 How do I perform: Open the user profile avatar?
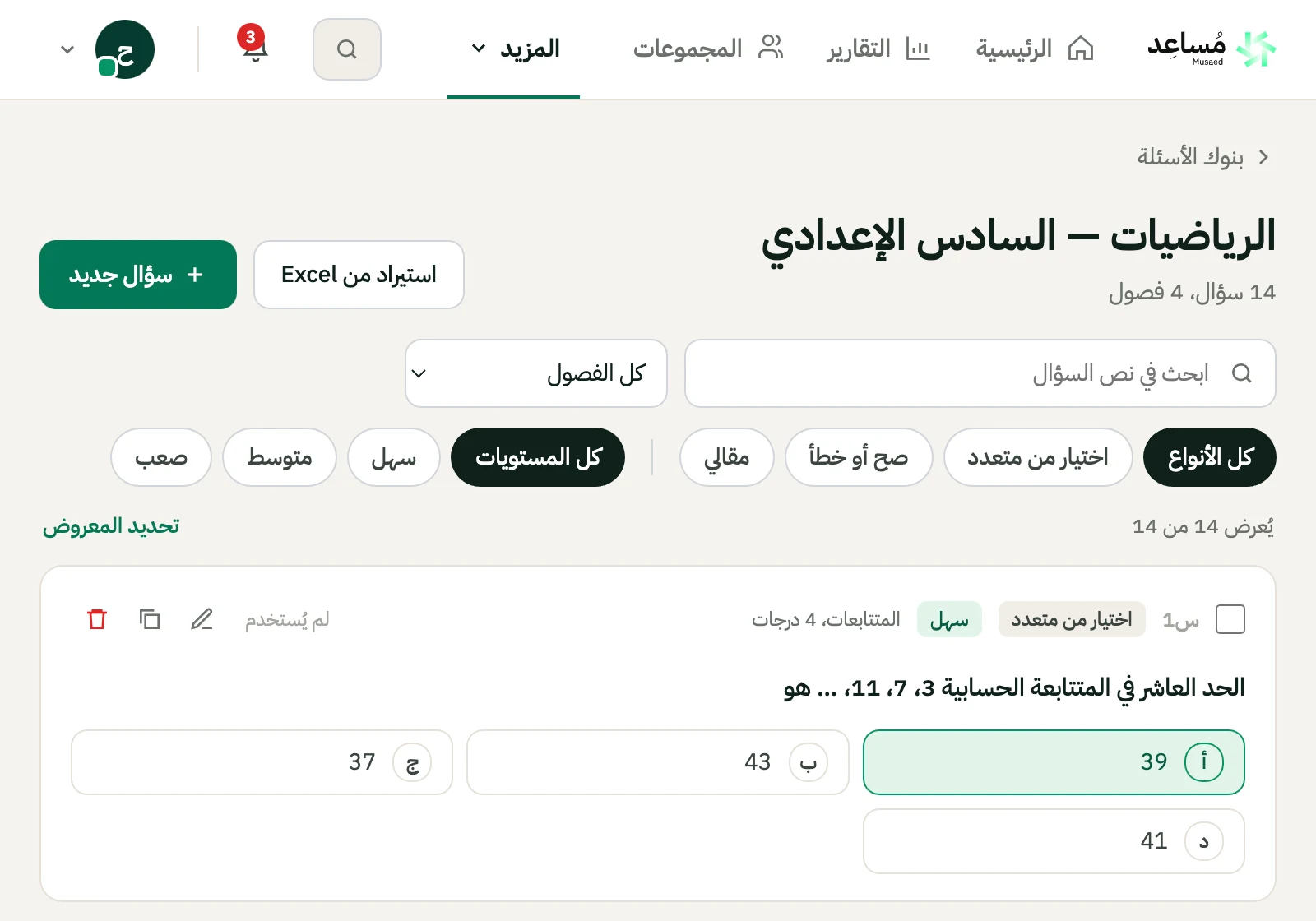click(124, 49)
